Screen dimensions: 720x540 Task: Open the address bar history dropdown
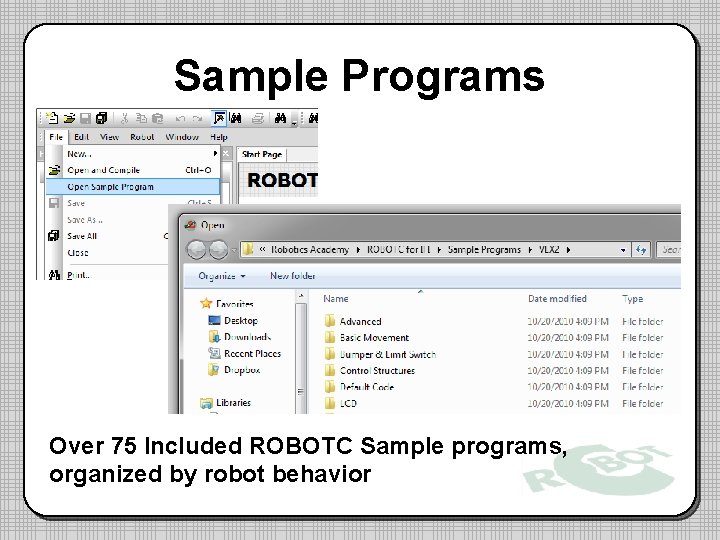point(623,250)
